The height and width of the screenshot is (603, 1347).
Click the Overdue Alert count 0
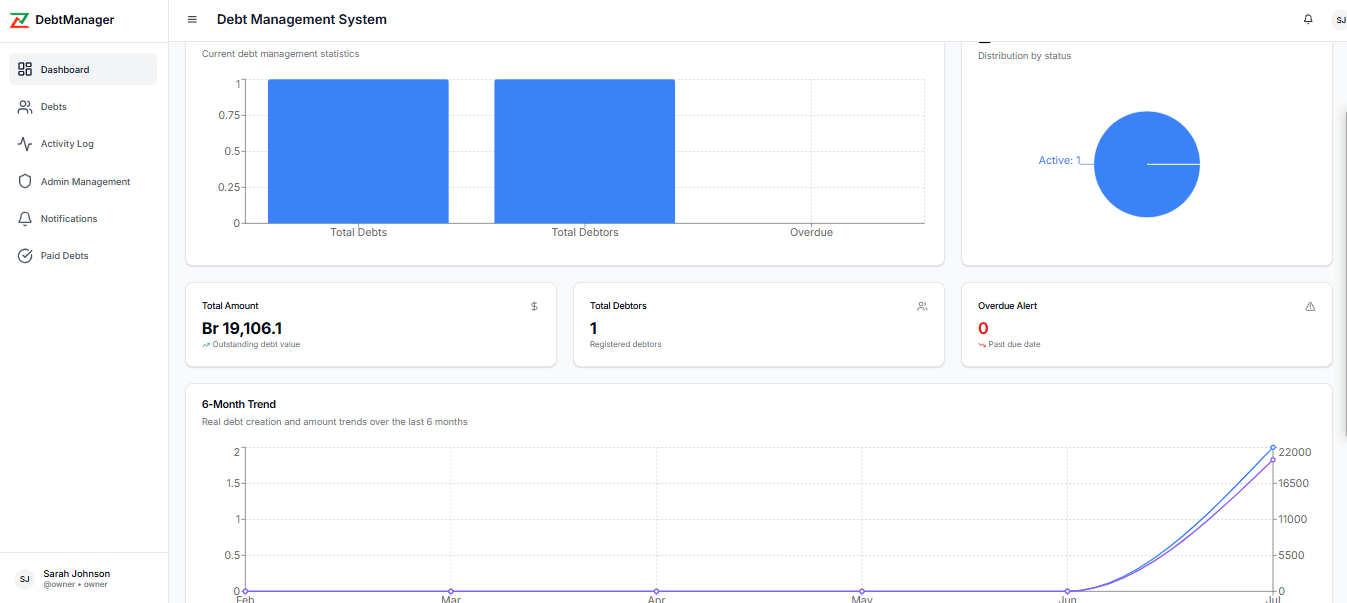pos(983,328)
